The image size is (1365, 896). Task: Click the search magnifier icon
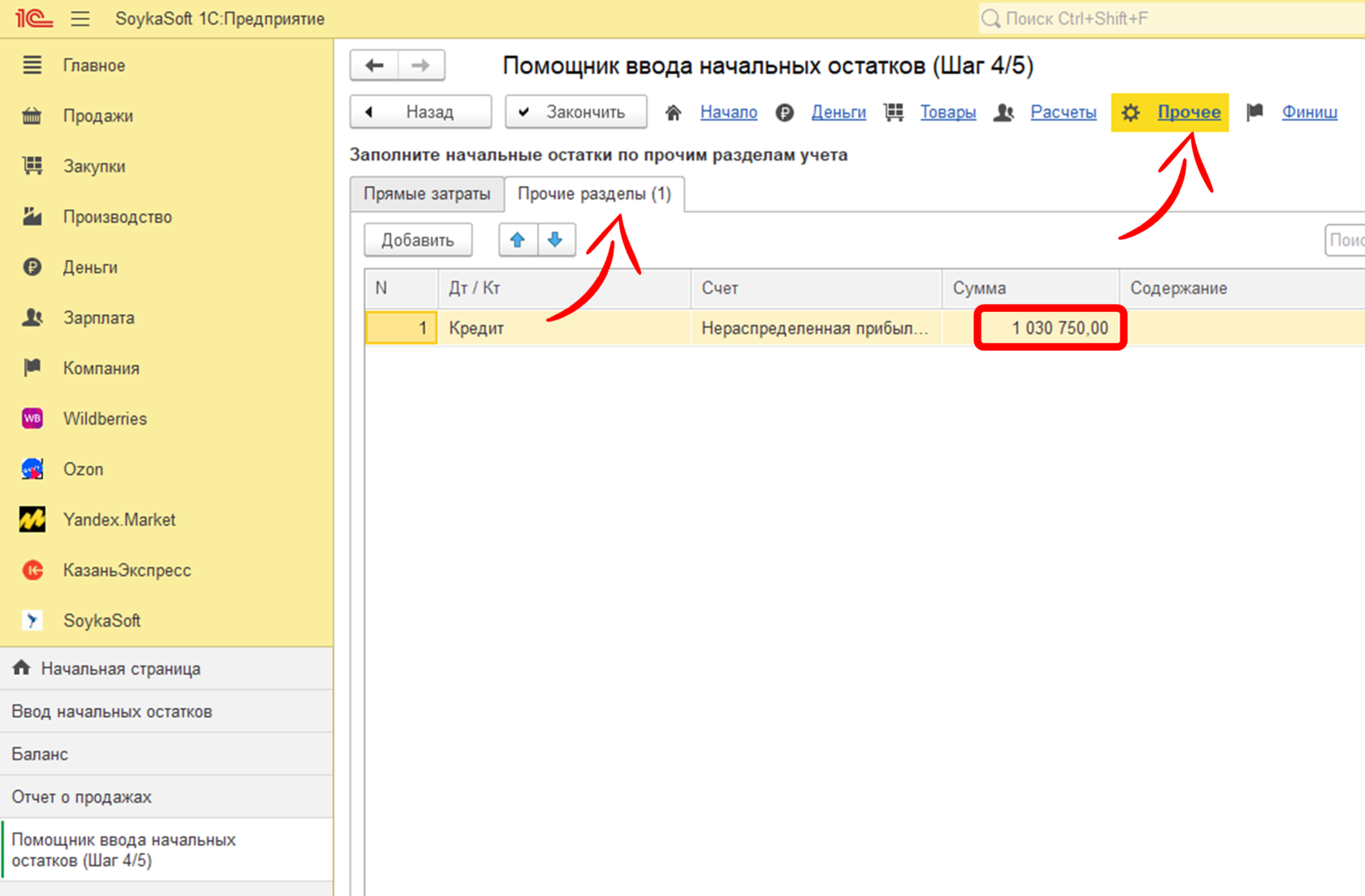click(990, 19)
